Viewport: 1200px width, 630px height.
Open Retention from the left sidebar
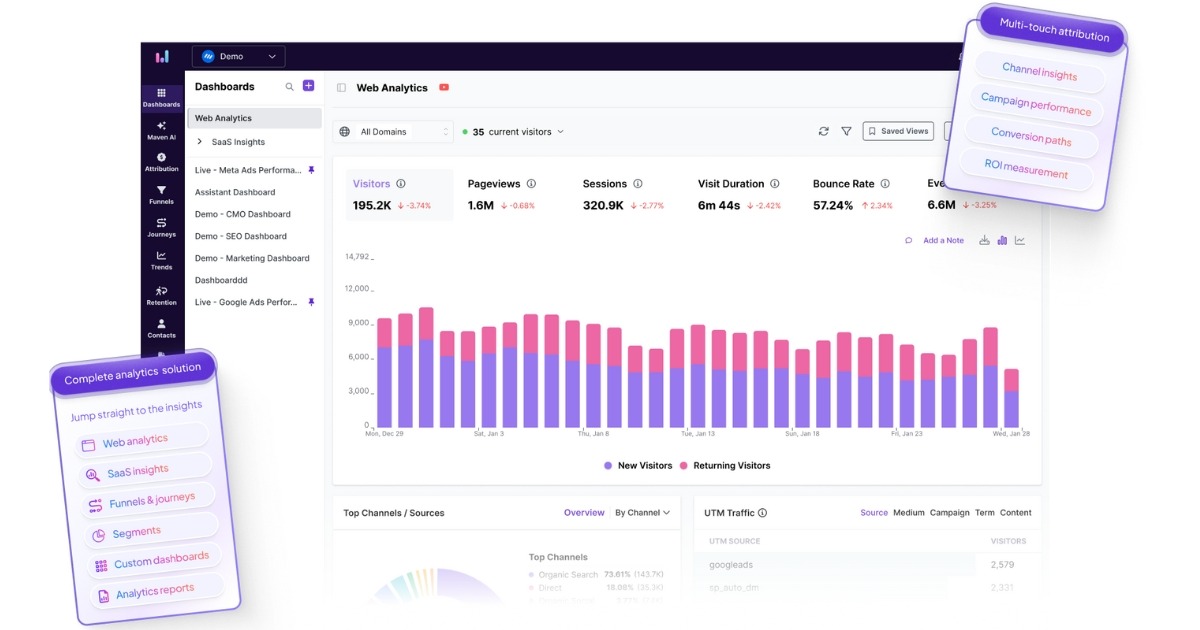[161, 294]
